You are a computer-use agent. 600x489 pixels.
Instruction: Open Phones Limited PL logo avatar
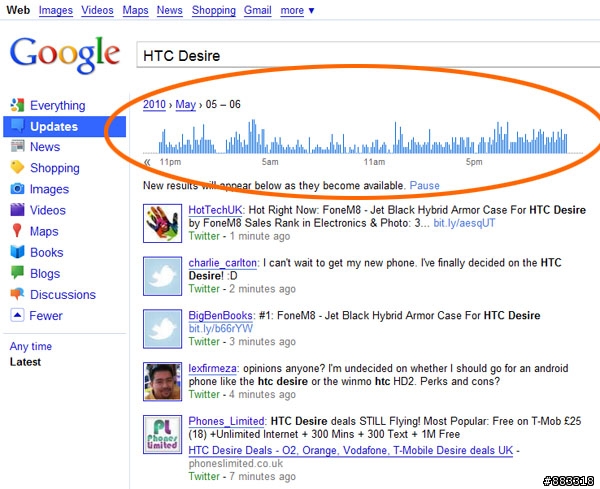point(162,435)
